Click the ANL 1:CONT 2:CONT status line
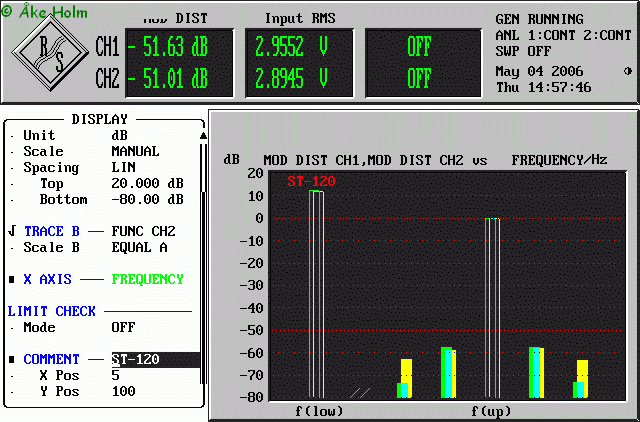This screenshot has width=640, height=422. (x=564, y=36)
